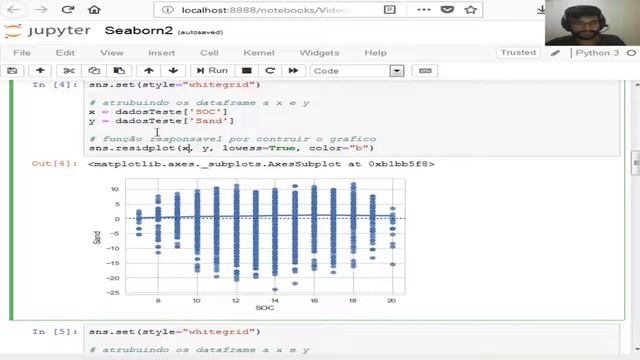Click the y = dadosTeste['Sand'] line
Viewport: 640px width, 360px height.
click(162, 121)
